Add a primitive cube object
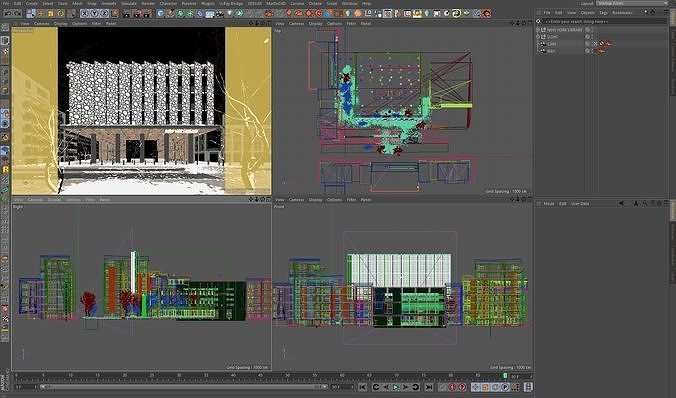Viewport: 676px width, 398px height. pos(160,14)
